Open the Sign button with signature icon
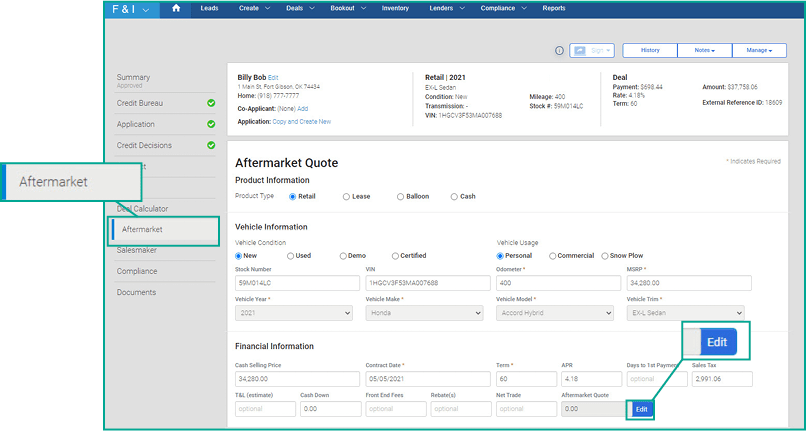806x431 pixels. tap(592, 50)
